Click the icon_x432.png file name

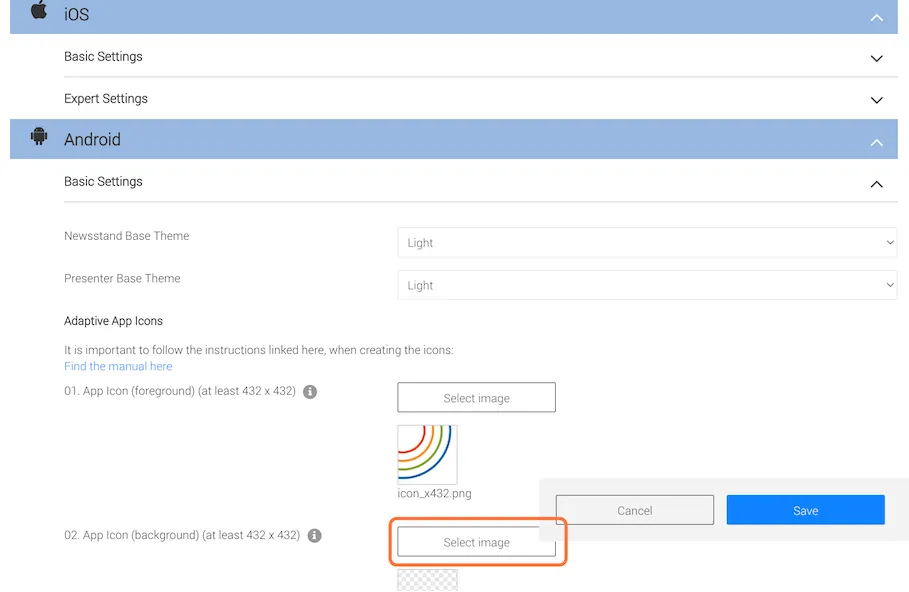tap(434, 493)
